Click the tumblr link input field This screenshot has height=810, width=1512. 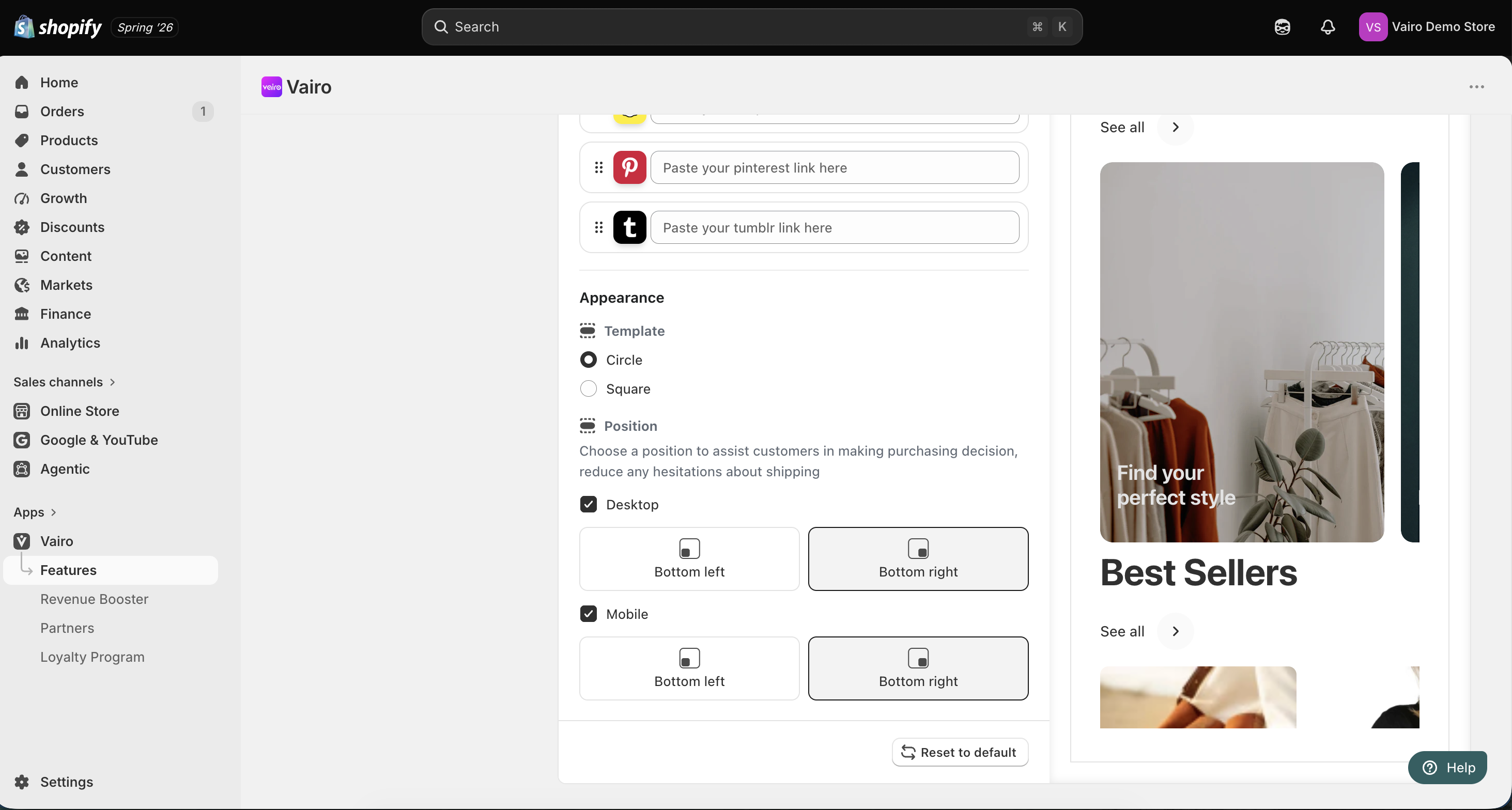[835, 227]
